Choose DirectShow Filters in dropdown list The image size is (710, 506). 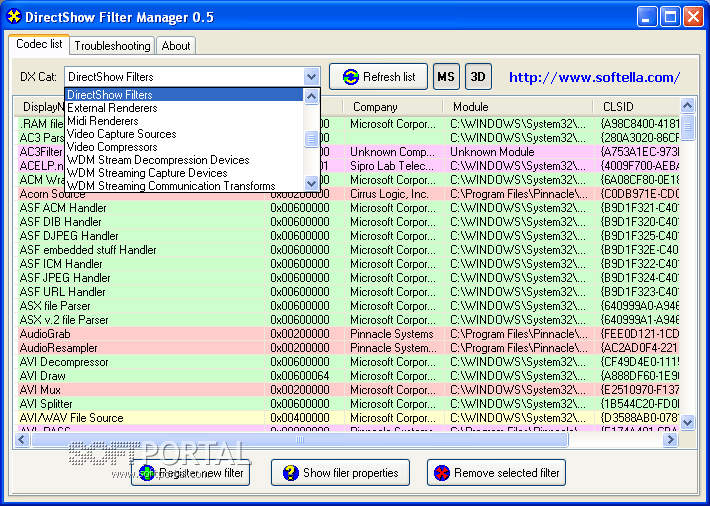tap(184, 95)
